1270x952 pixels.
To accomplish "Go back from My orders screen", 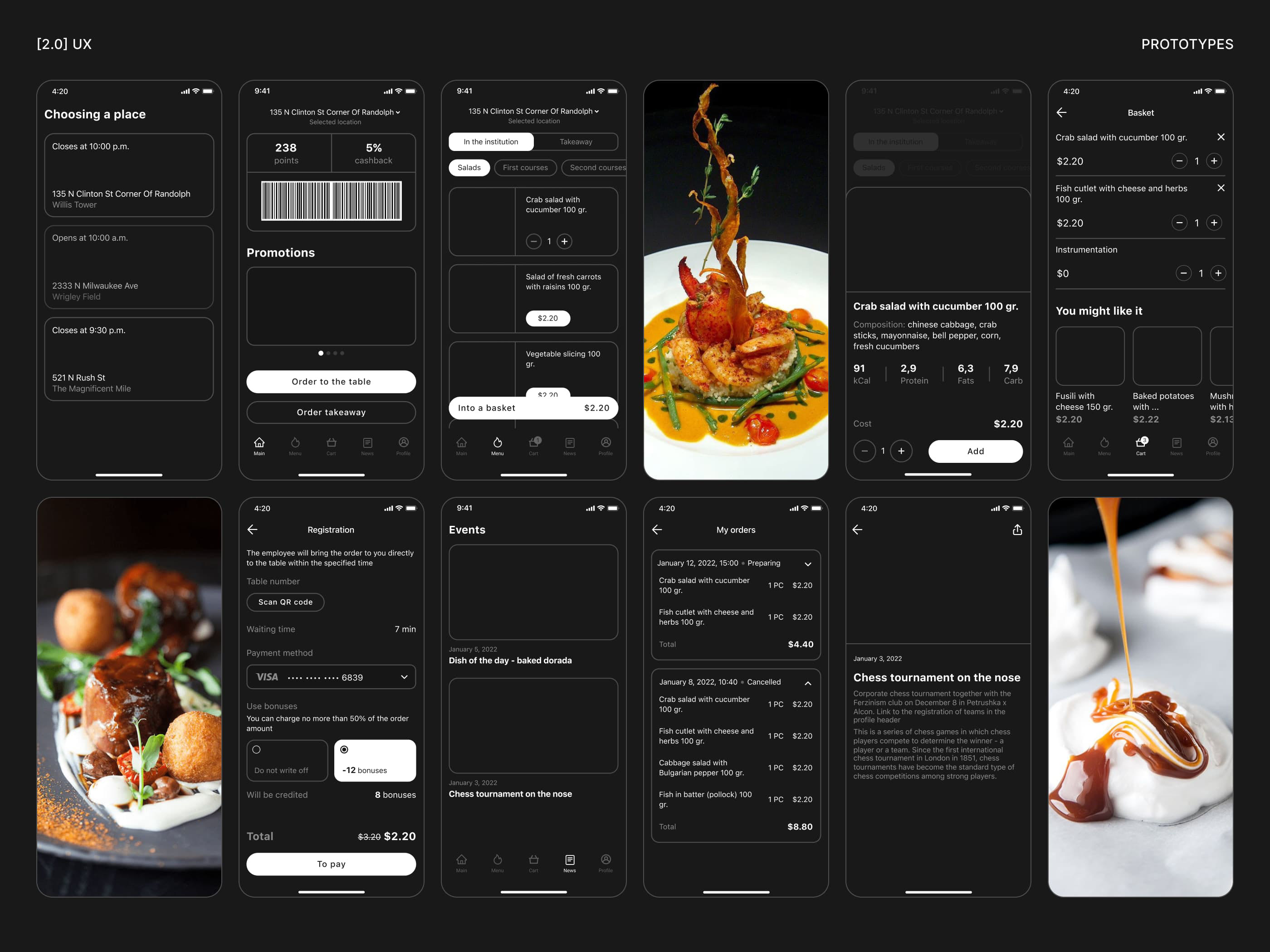I will [x=657, y=529].
